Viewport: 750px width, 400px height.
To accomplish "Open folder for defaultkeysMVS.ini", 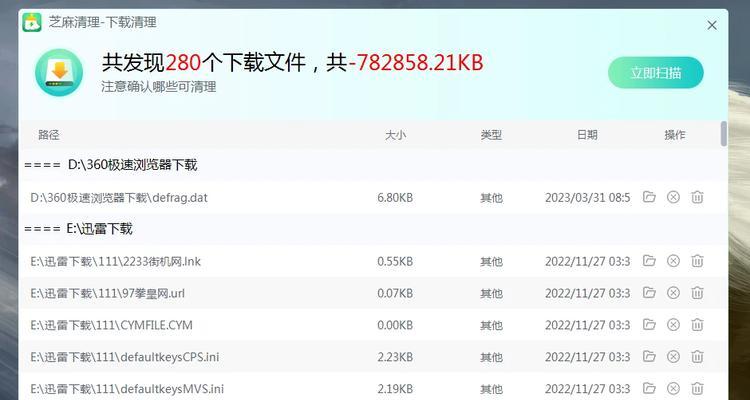I will click(x=649, y=388).
